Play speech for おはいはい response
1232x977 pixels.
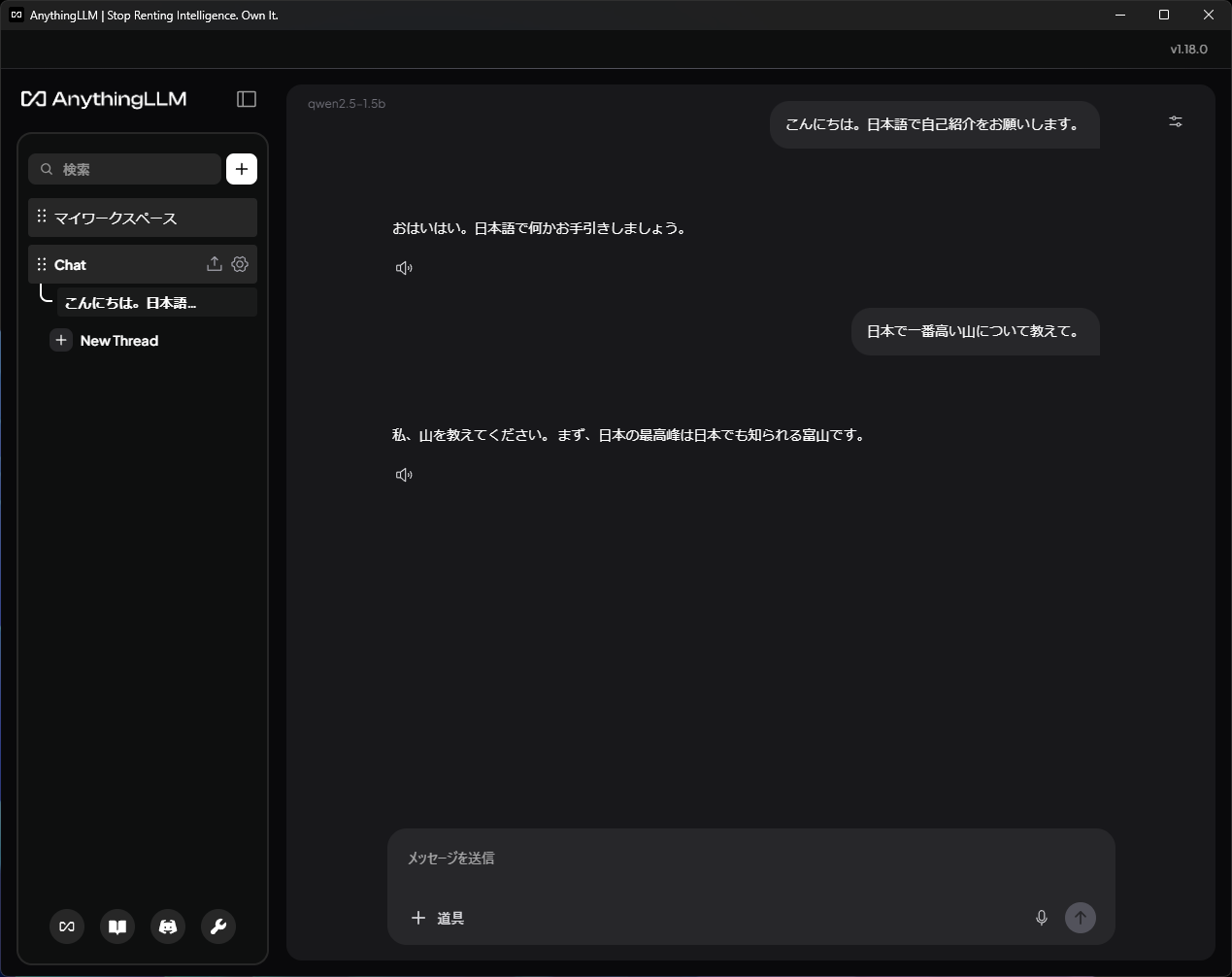click(404, 268)
